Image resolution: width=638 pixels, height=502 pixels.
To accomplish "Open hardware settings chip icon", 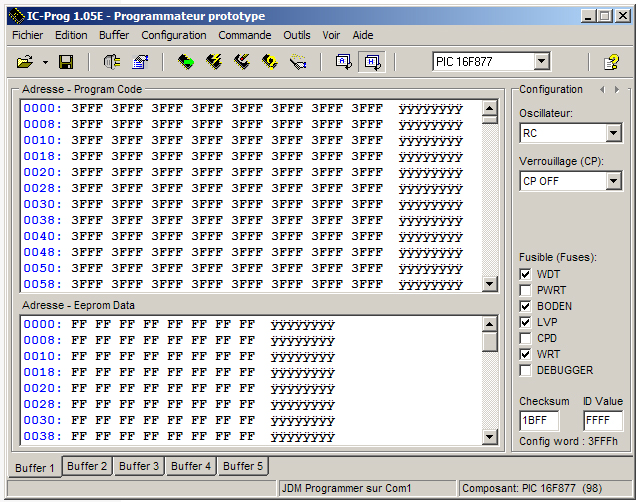I will click(x=112, y=62).
